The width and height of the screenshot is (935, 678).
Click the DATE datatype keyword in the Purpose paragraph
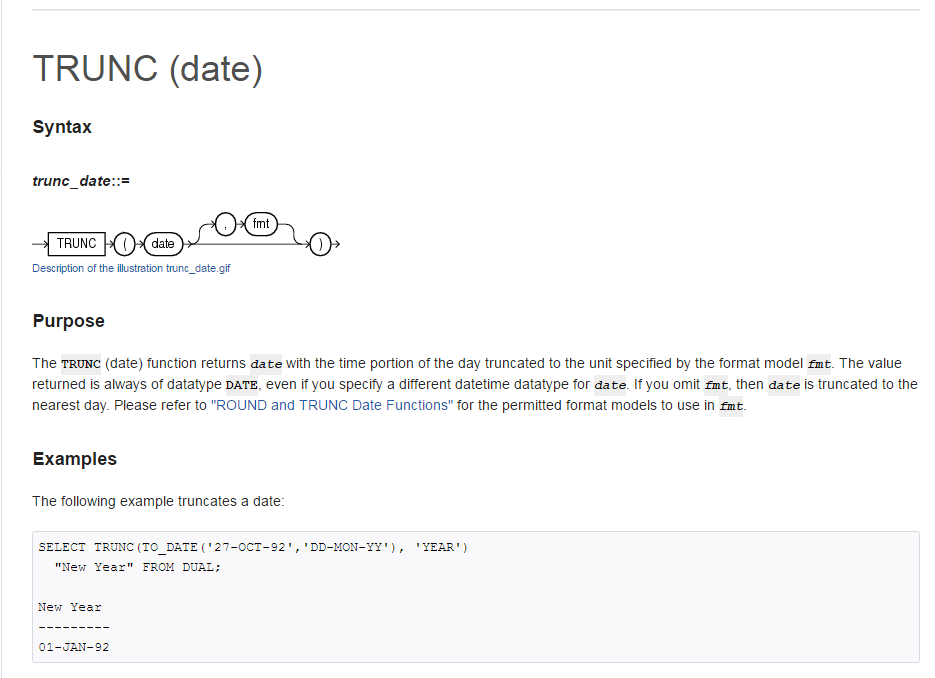click(241, 384)
